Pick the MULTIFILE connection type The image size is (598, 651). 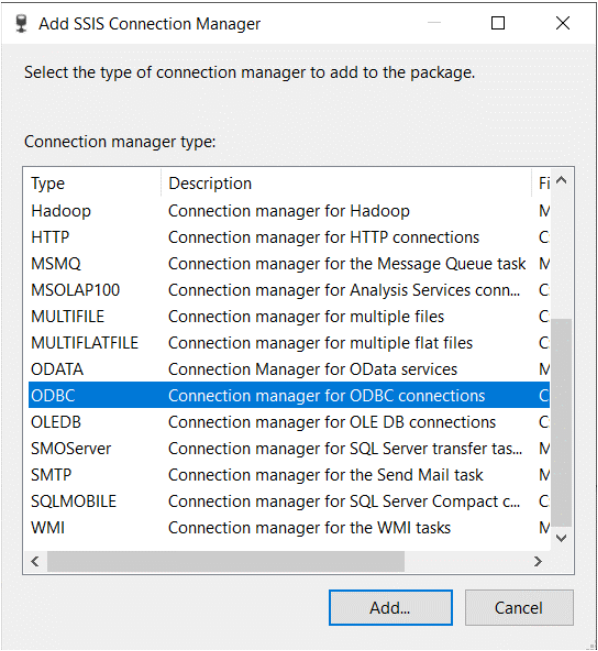289,316
